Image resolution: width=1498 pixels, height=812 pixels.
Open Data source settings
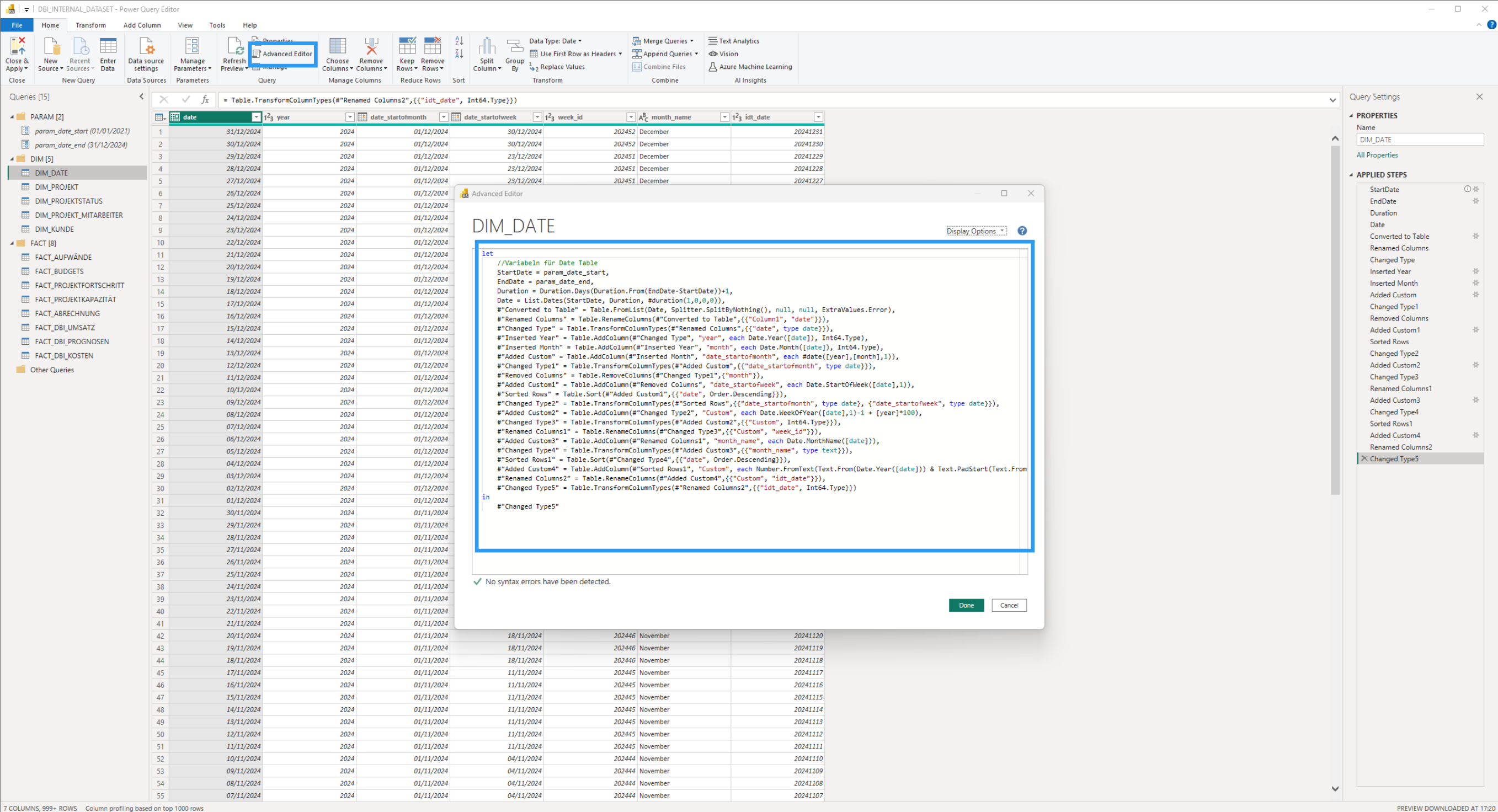click(146, 54)
